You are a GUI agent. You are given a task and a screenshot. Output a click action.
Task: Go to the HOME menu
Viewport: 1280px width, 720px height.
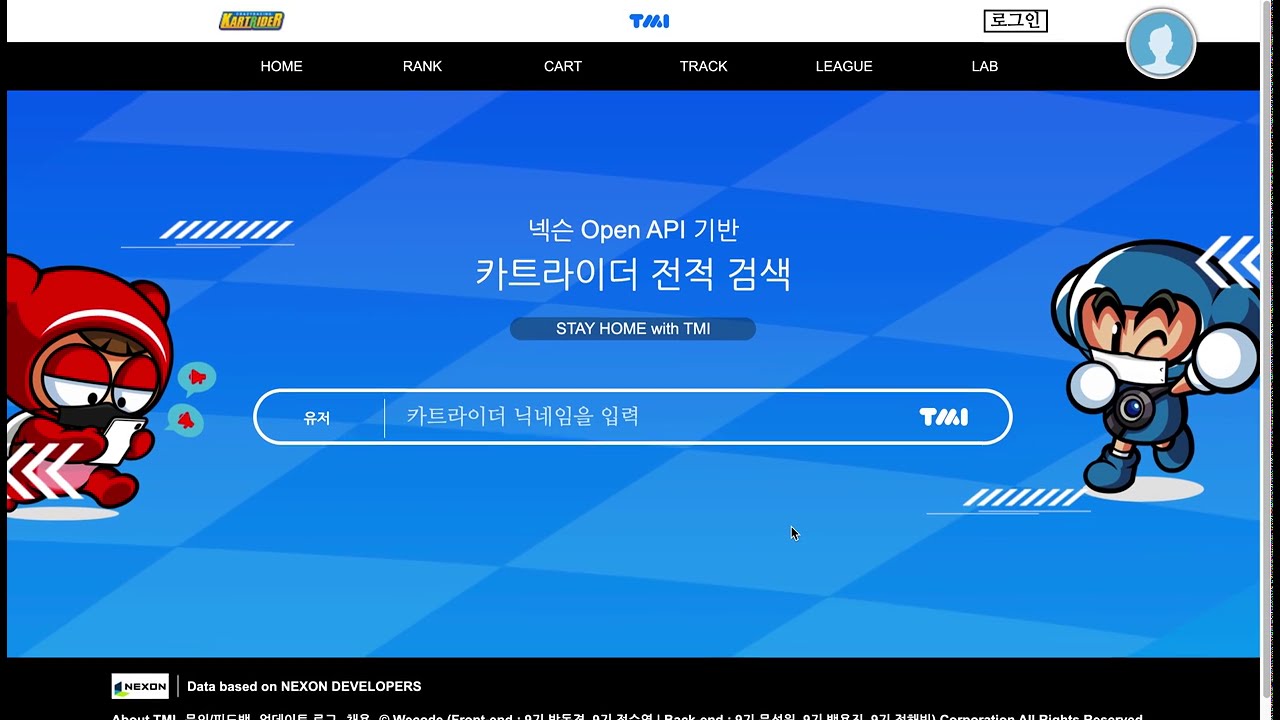pyautogui.click(x=281, y=66)
